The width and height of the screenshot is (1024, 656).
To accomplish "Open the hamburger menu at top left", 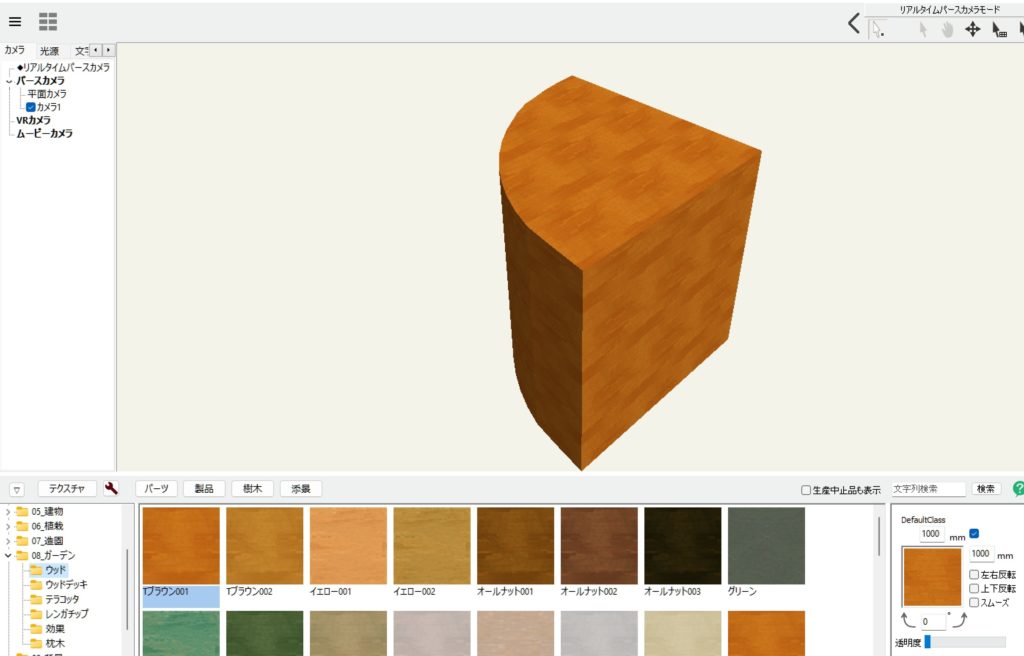I will point(15,21).
